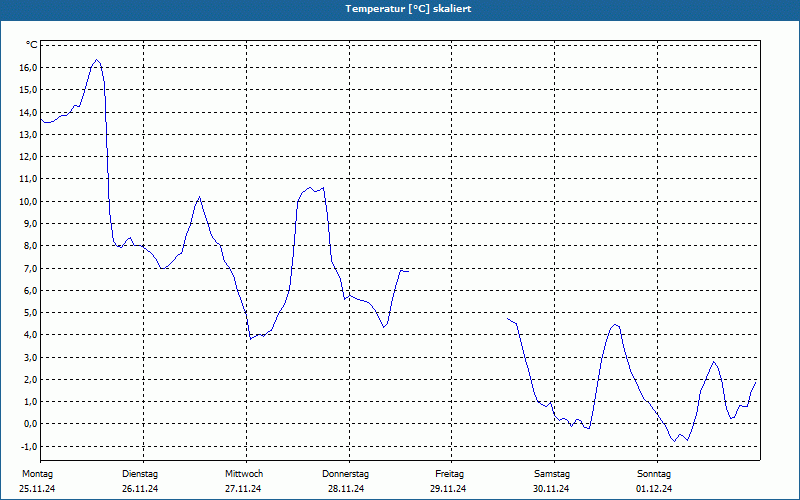The width and height of the screenshot is (800, 500).
Task: Click the Sunday curve minimum below 0°C
Action: point(674,441)
